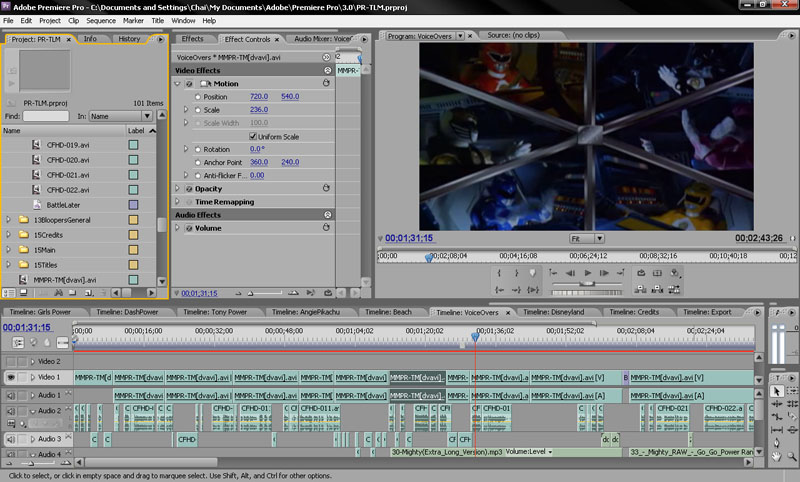Select the Slip tool
Image resolution: width=800 pixels, height=482 pixels.
coord(777,429)
